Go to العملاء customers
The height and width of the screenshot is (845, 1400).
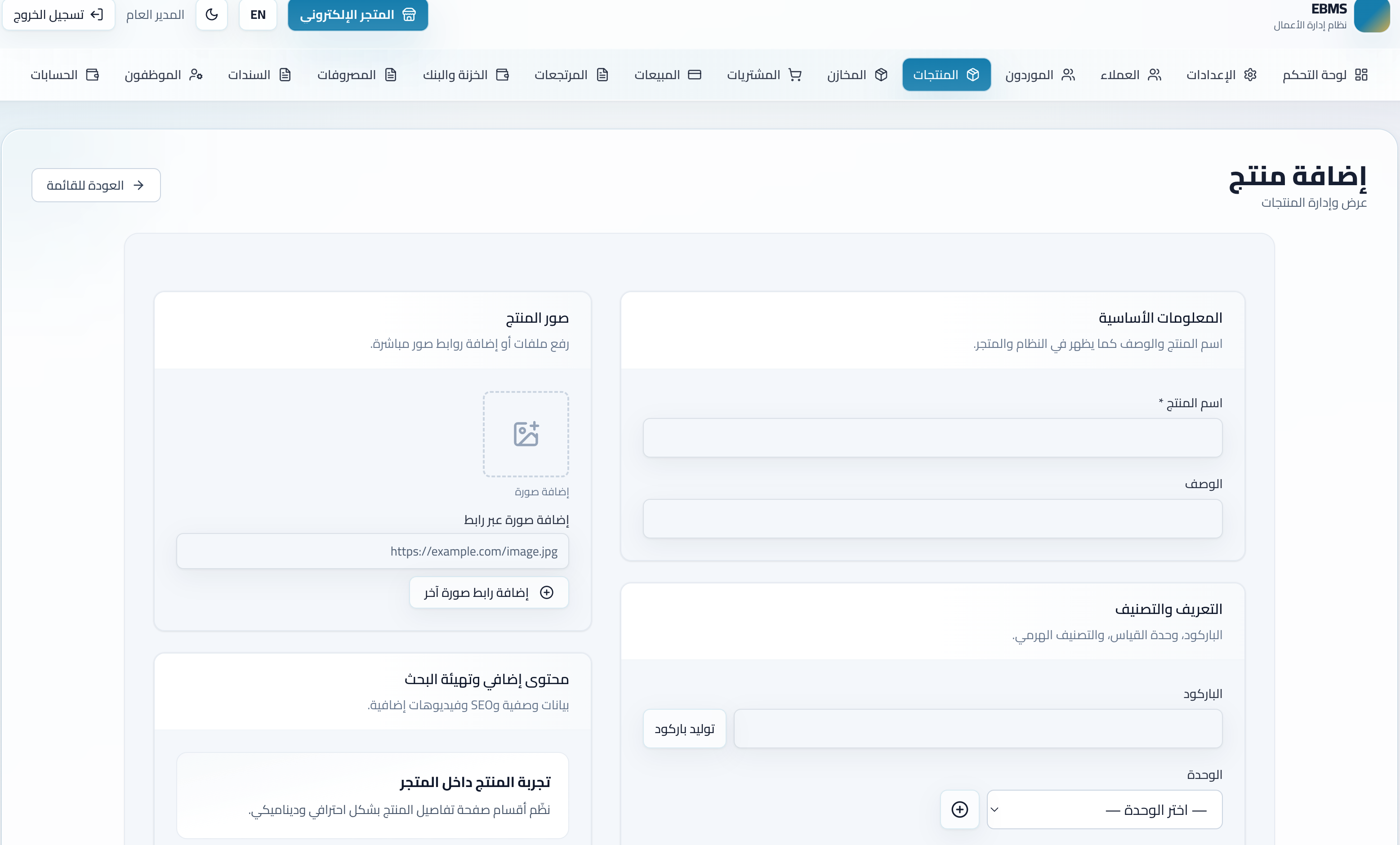pos(1131,75)
